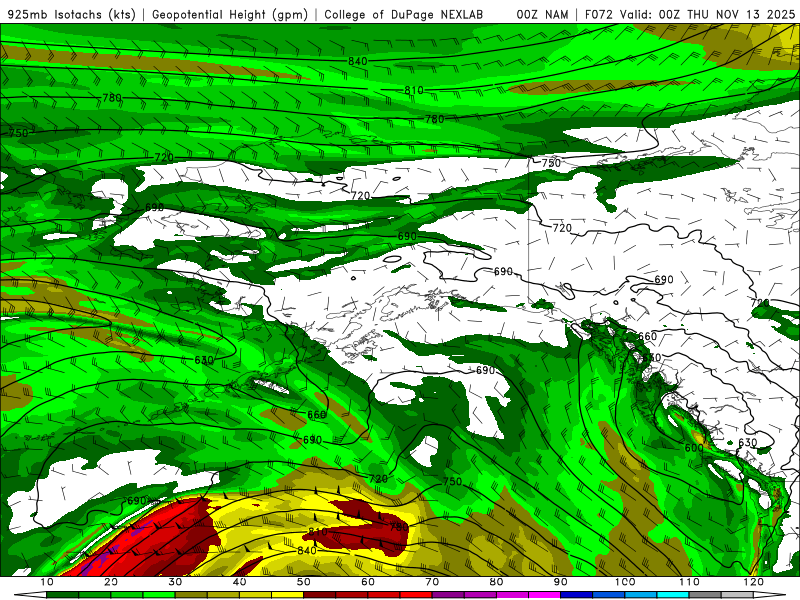Screen dimensions: 800x600
Task: Pick the dark blue swatch beginning at 90
Action: click(x=577, y=595)
